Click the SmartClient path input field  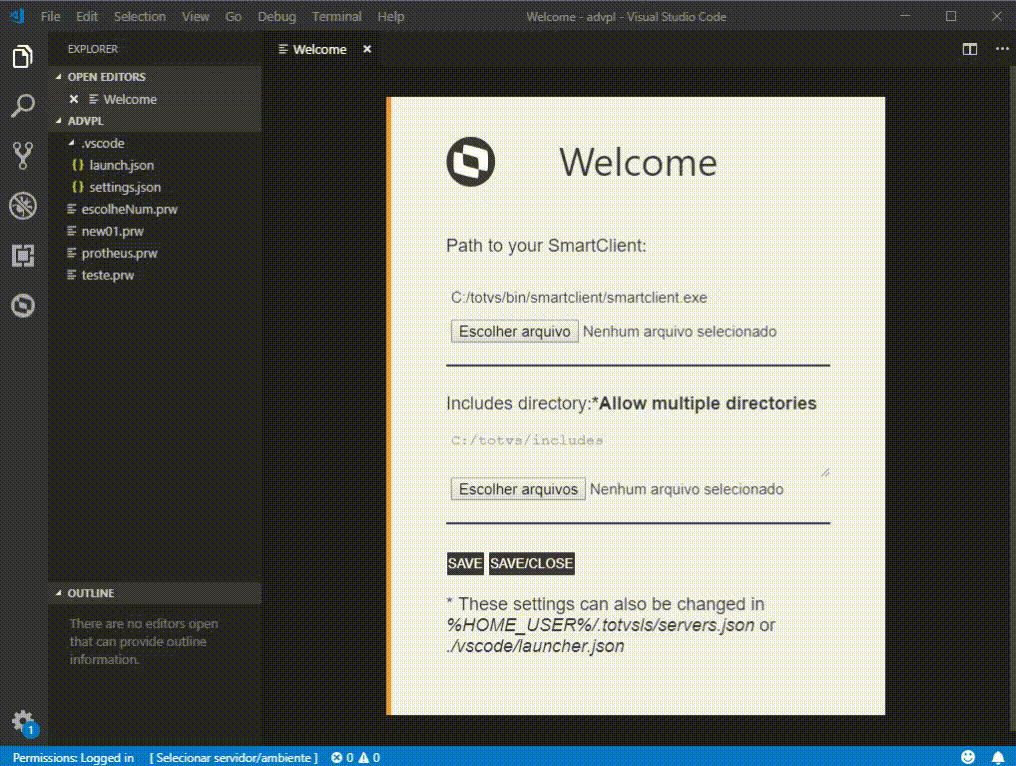click(638, 297)
